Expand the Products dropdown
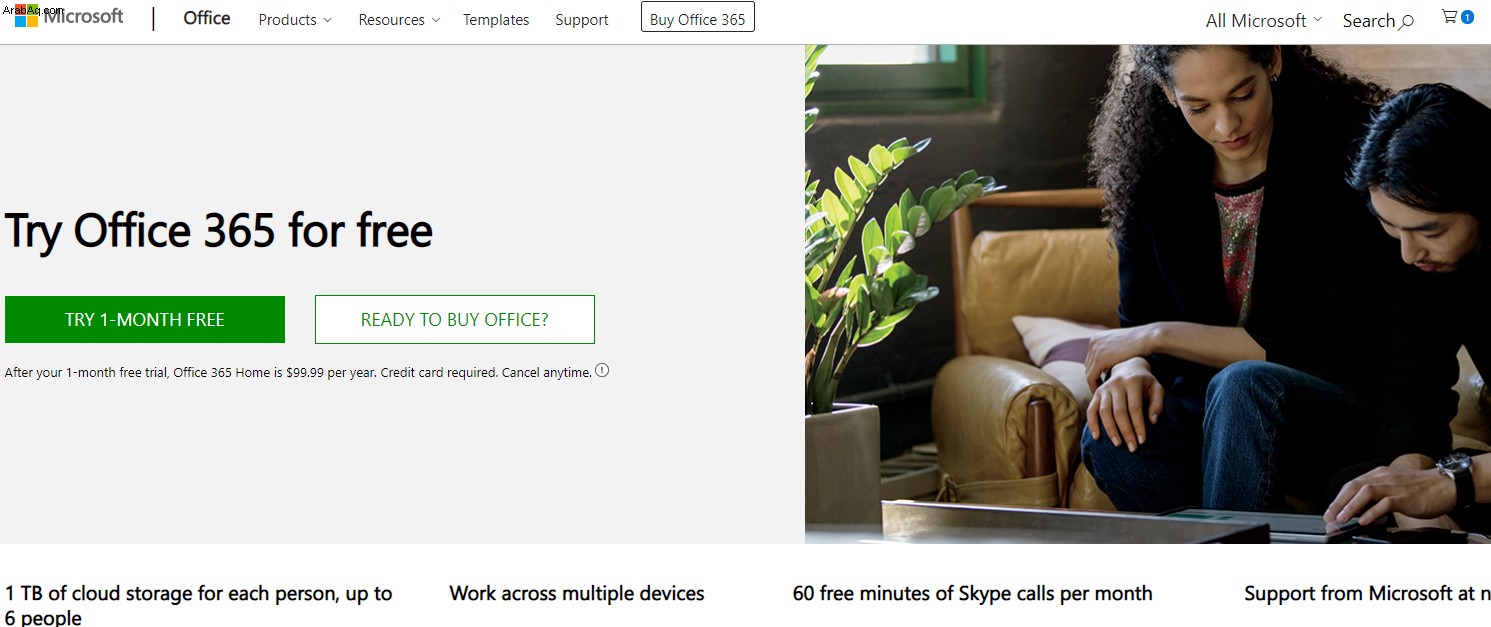Screen dimensions: 1491x627 (x=295, y=20)
